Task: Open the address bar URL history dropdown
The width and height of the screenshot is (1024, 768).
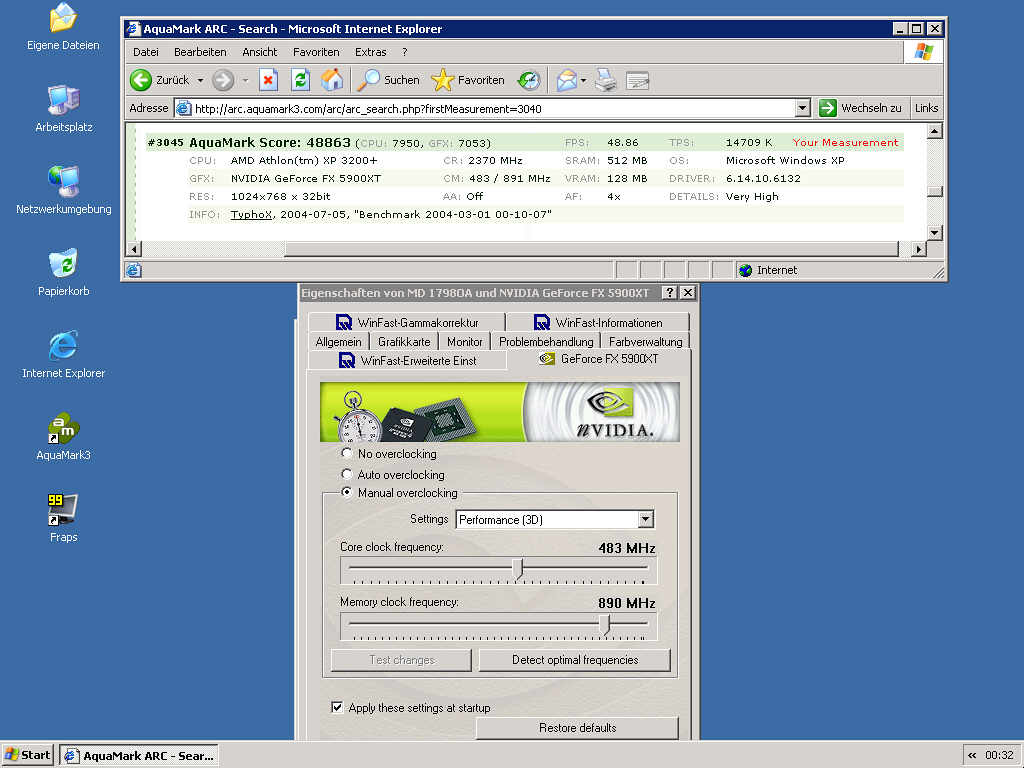Action: 803,108
